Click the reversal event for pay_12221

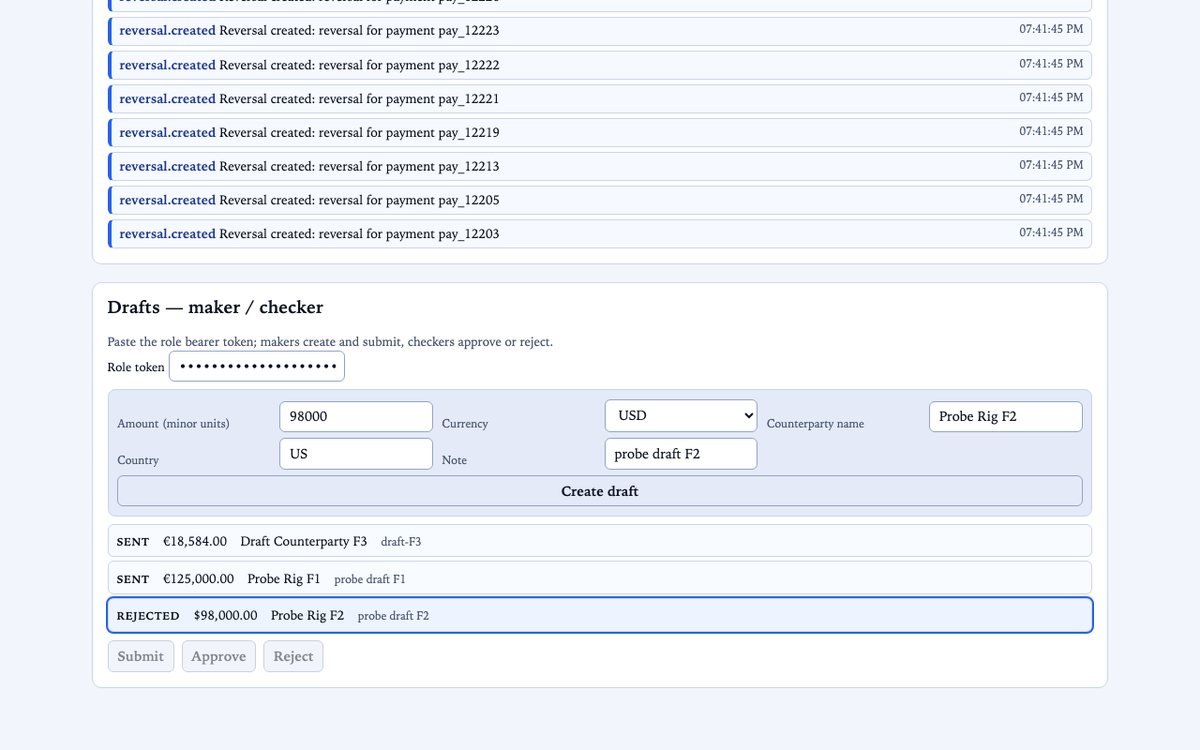coord(600,98)
